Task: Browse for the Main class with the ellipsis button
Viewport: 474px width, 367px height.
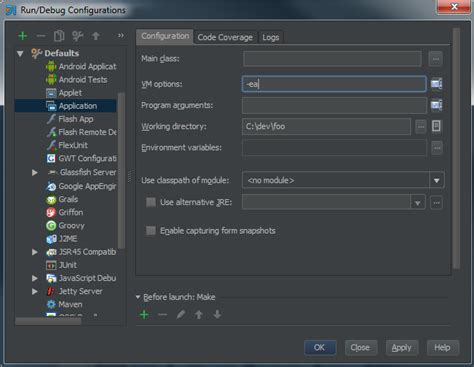Action: tap(435, 59)
